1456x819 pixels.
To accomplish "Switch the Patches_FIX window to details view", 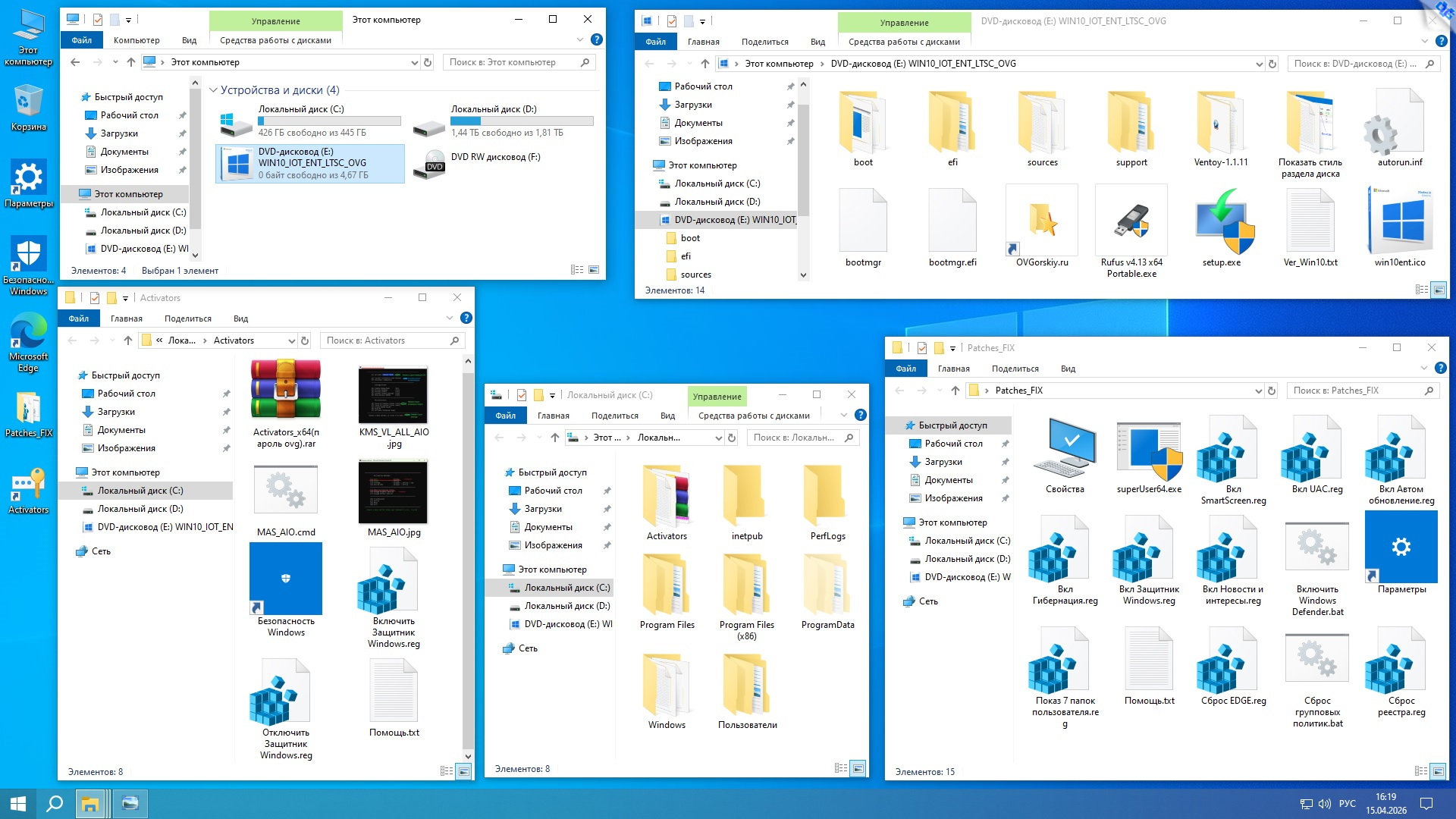I will (1420, 771).
